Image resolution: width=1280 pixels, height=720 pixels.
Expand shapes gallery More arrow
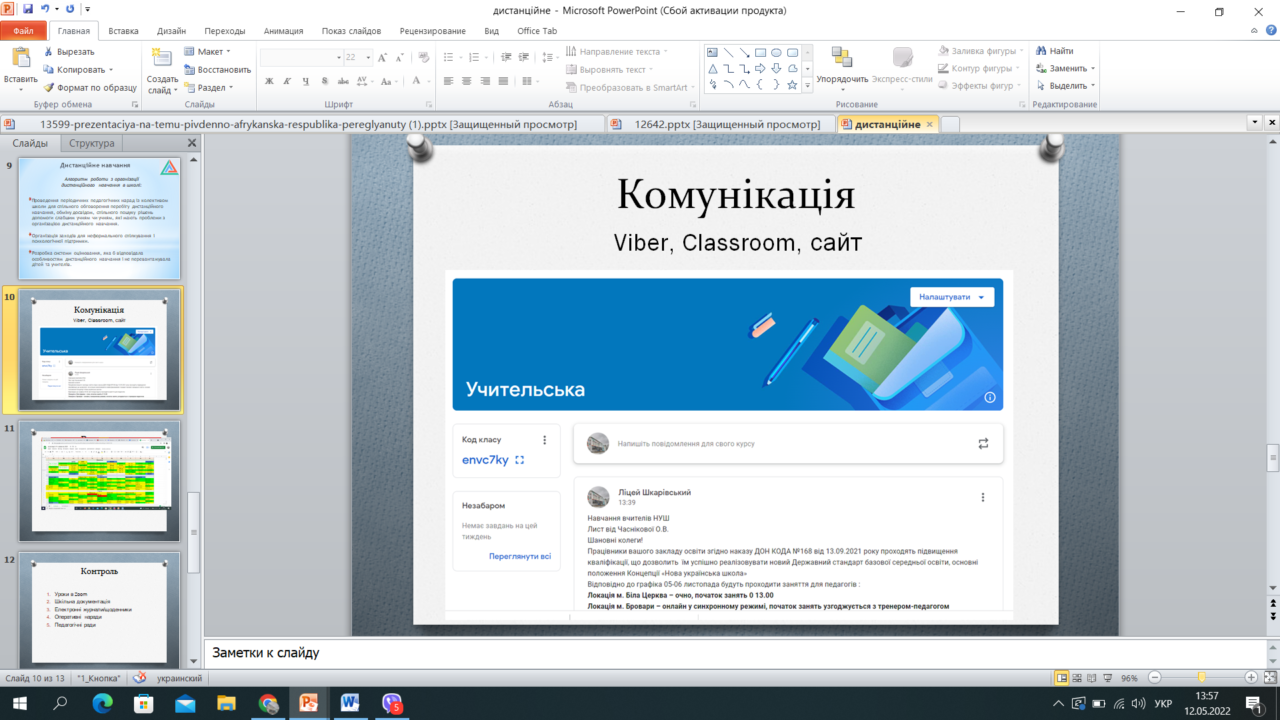808,87
